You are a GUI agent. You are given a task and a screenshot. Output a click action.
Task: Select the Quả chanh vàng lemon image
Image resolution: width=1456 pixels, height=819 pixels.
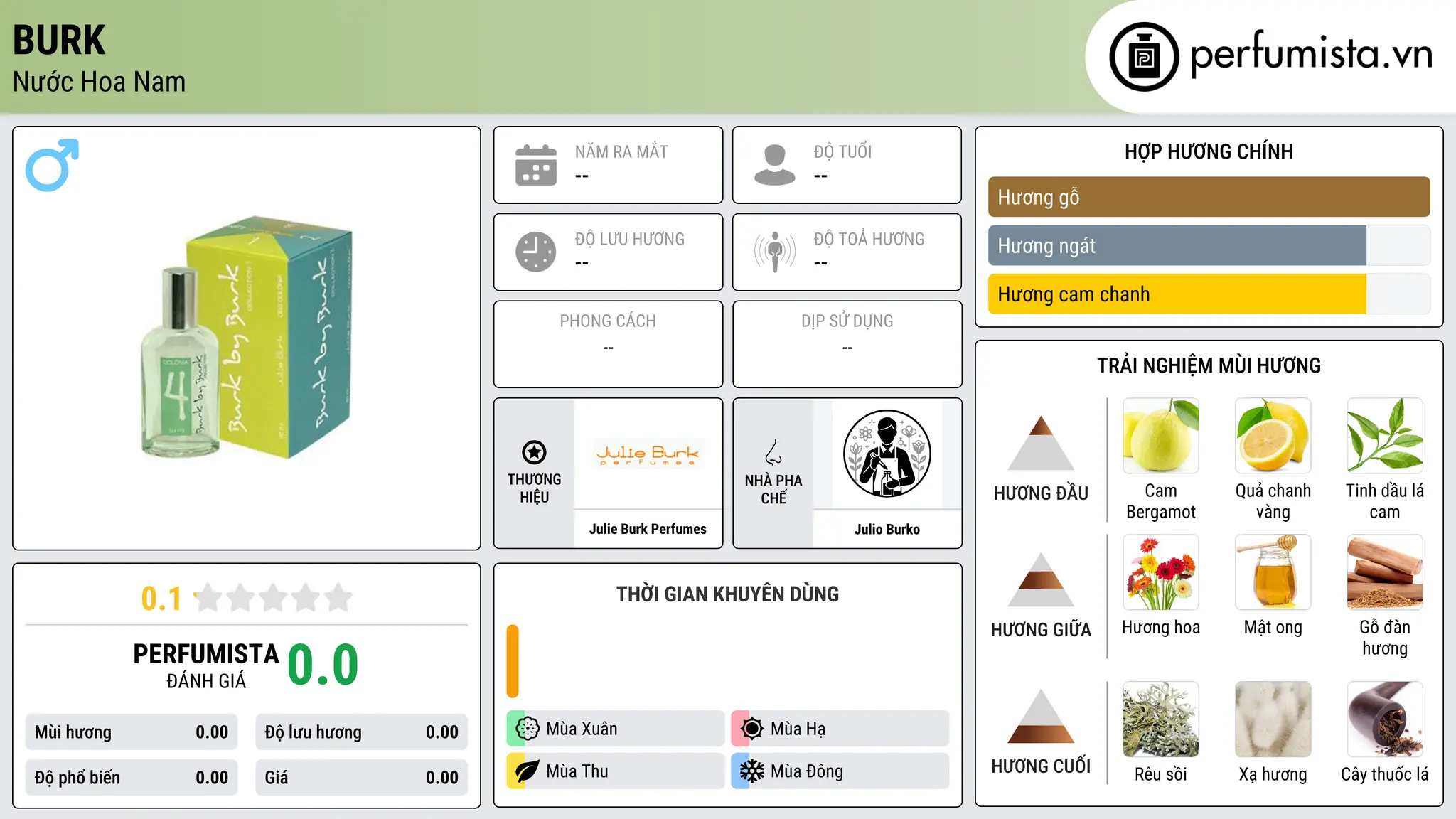tap(1273, 436)
